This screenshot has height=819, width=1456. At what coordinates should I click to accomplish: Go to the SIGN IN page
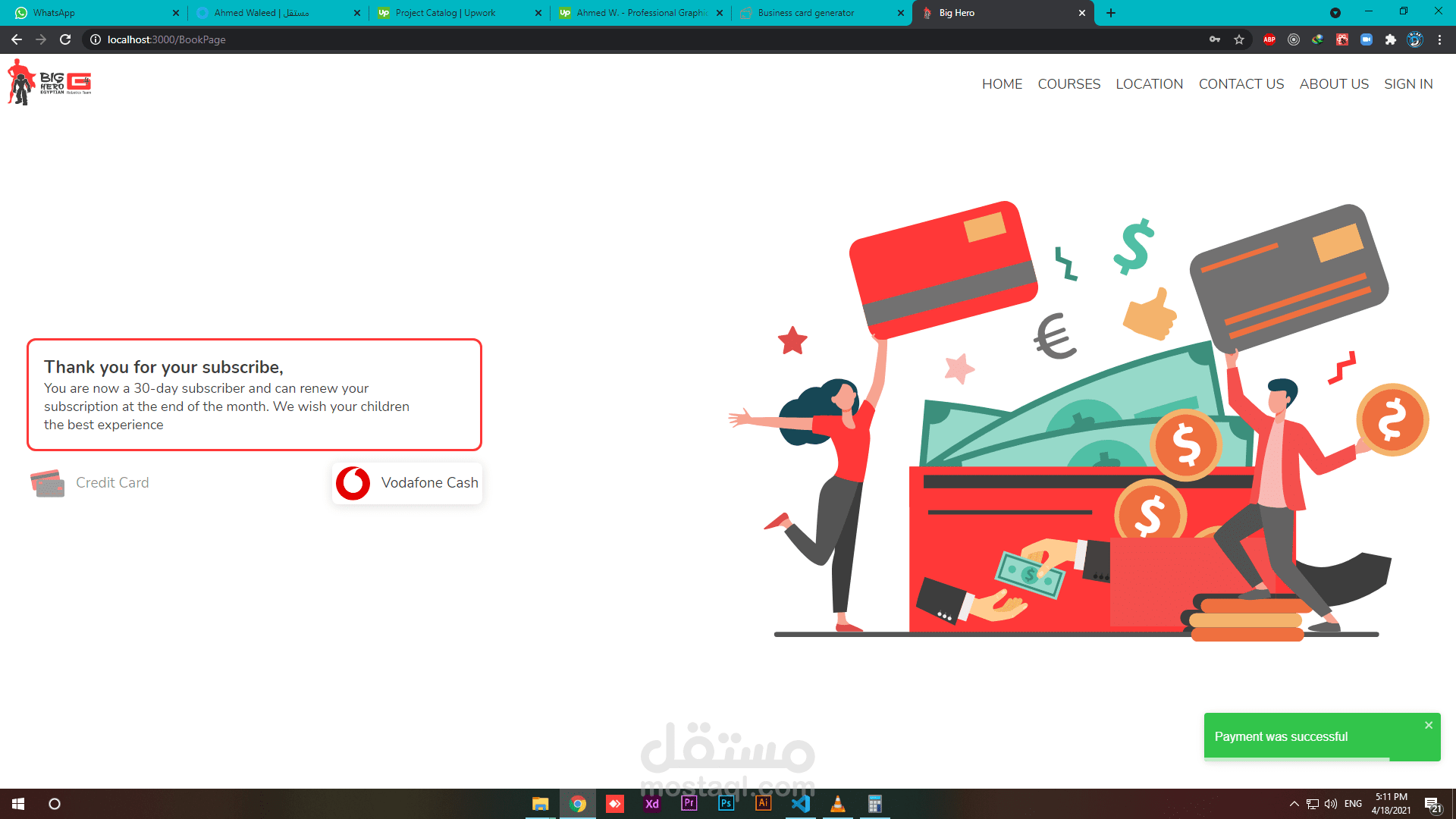point(1408,84)
